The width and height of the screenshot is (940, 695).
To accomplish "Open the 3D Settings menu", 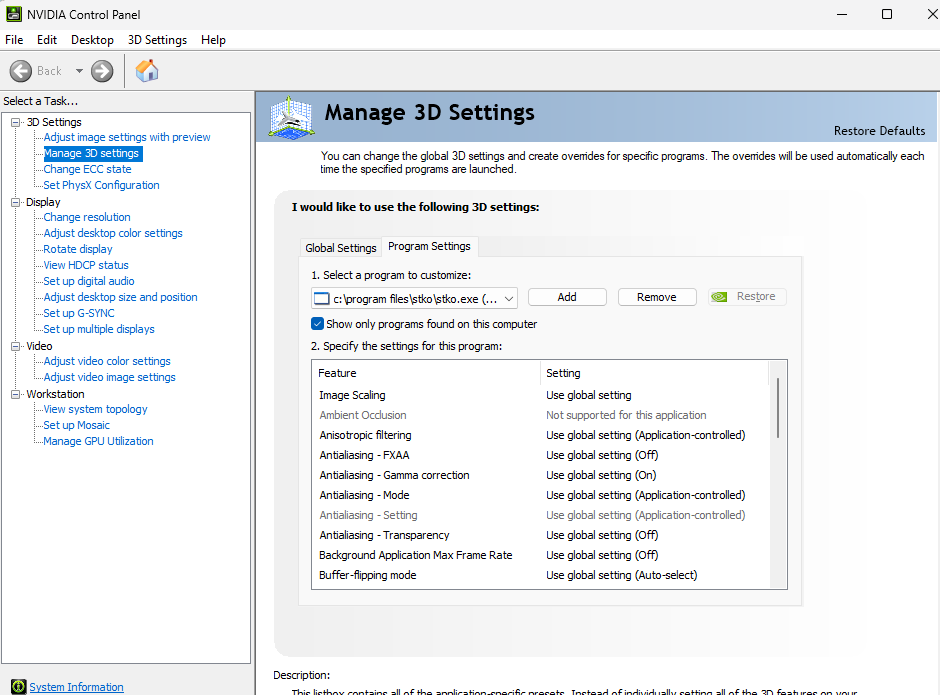I will coord(157,40).
